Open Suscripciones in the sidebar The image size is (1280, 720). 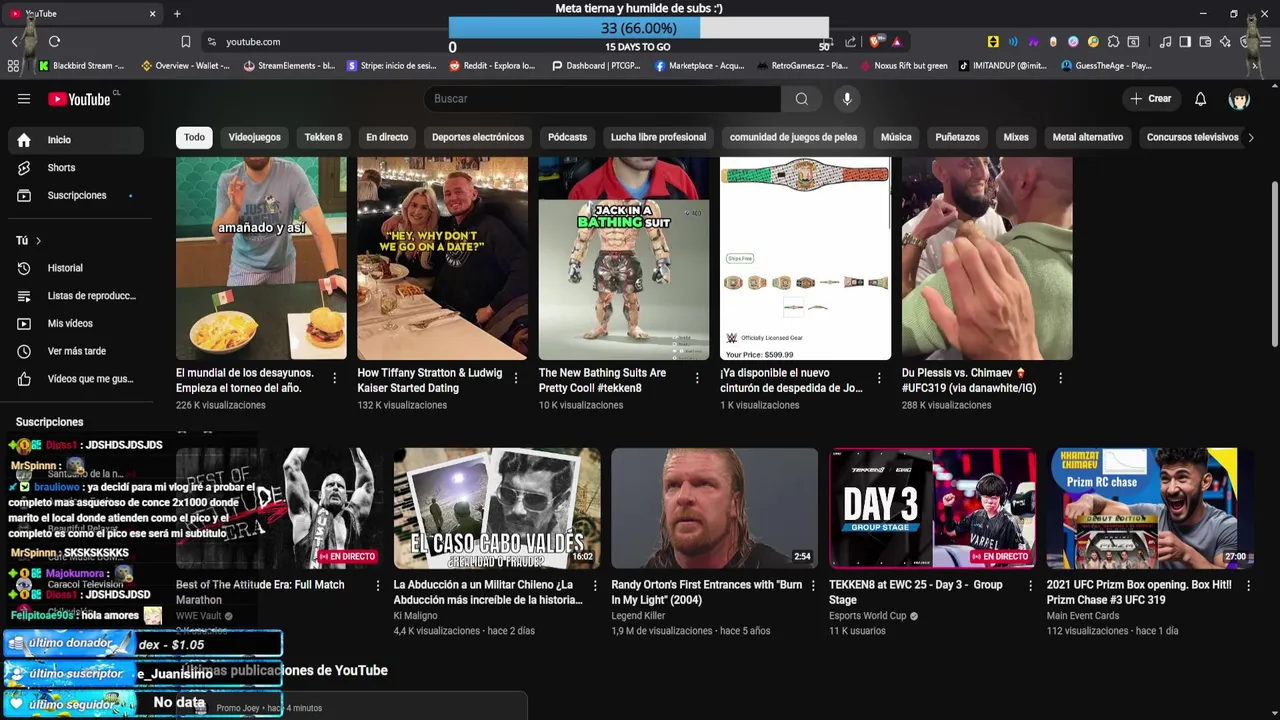click(76, 196)
